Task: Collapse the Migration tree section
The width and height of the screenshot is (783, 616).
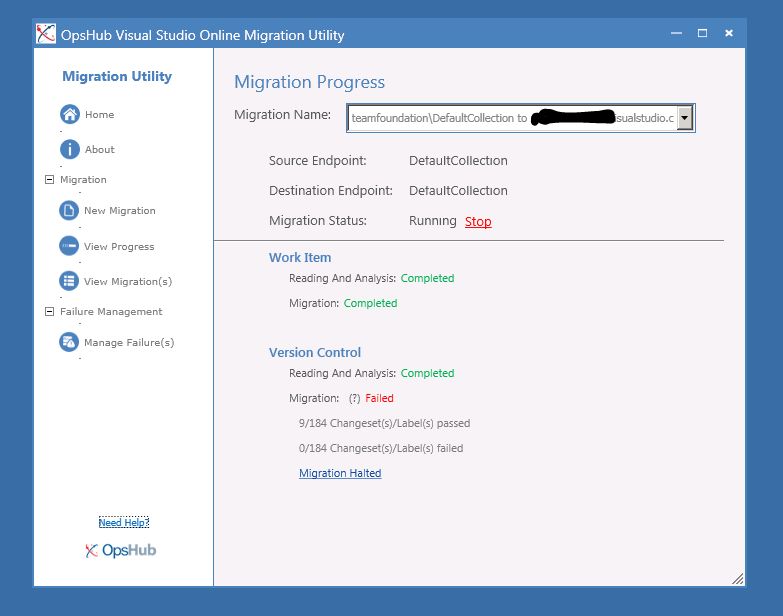Action: click(x=49, y=179)
